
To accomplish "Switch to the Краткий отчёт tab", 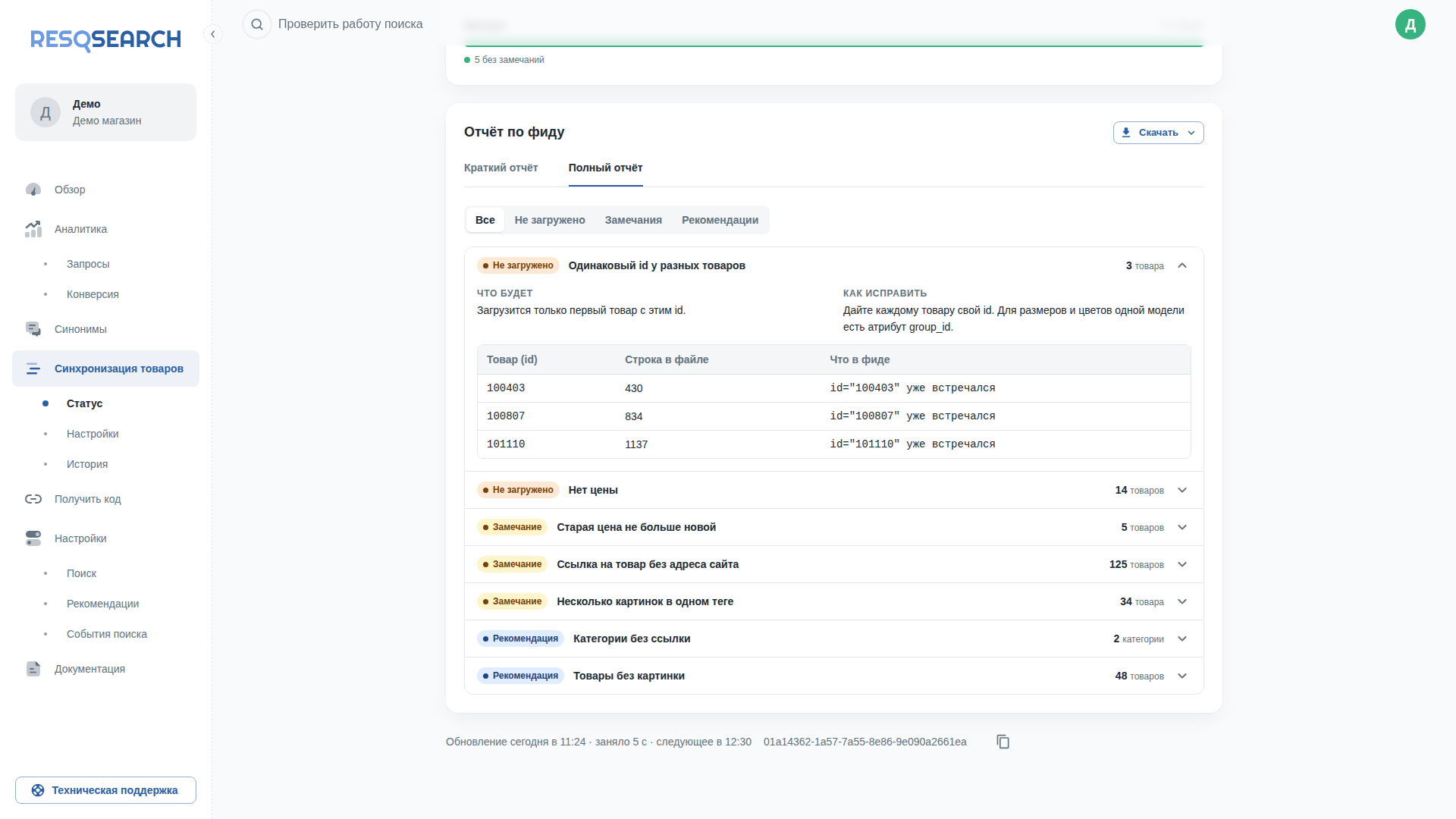I will [x=500, y=168].
